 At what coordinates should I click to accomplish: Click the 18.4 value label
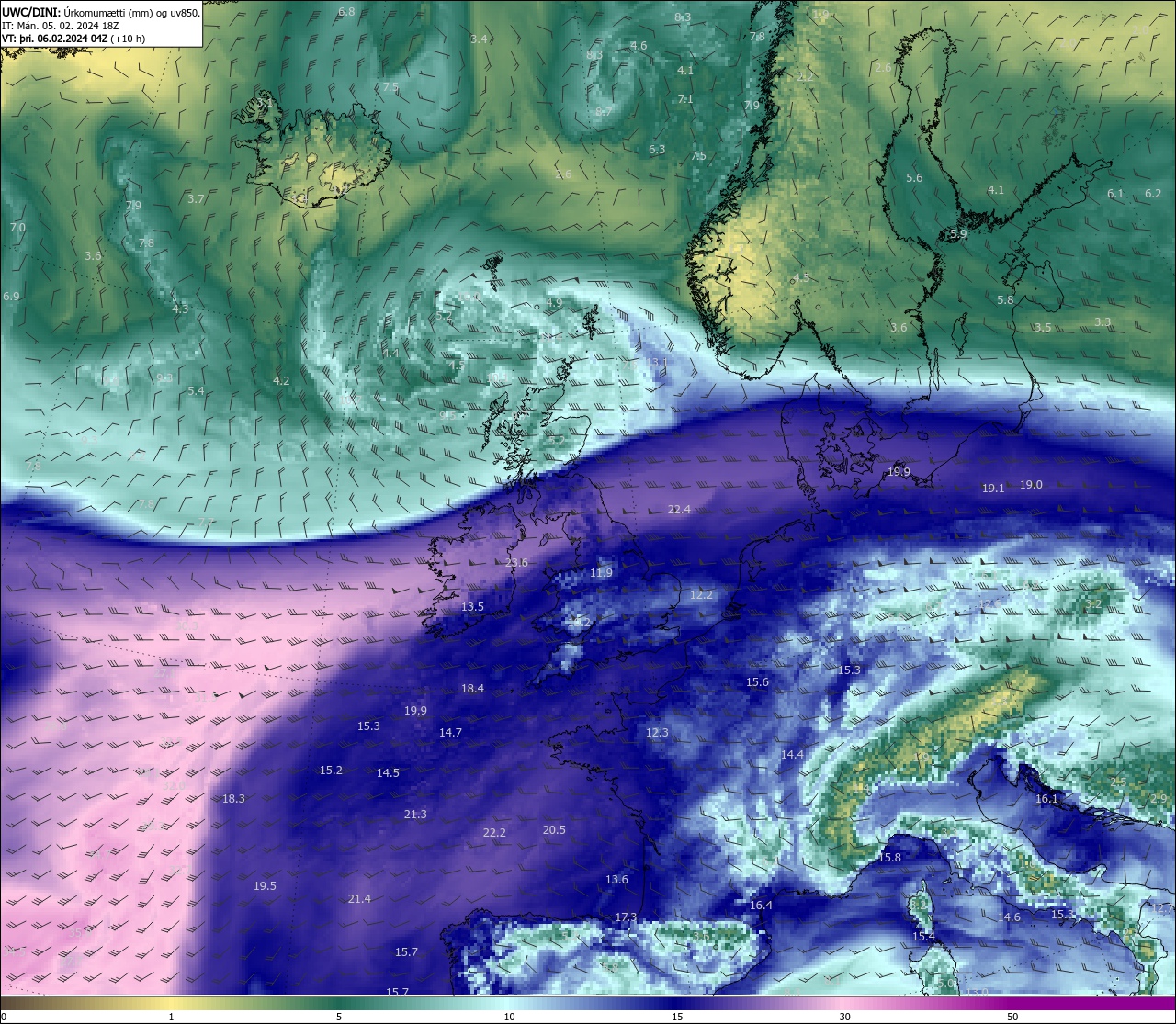tap(472, 689)
